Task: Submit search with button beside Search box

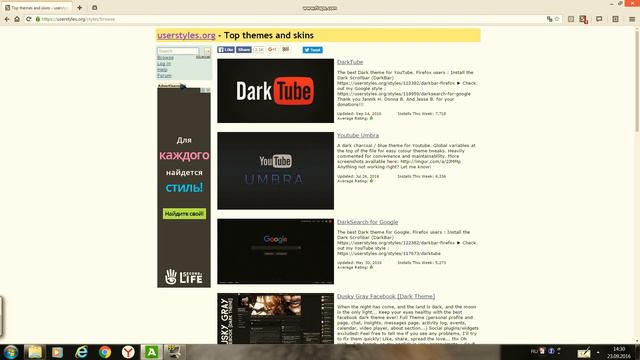Action: [207, 51]
